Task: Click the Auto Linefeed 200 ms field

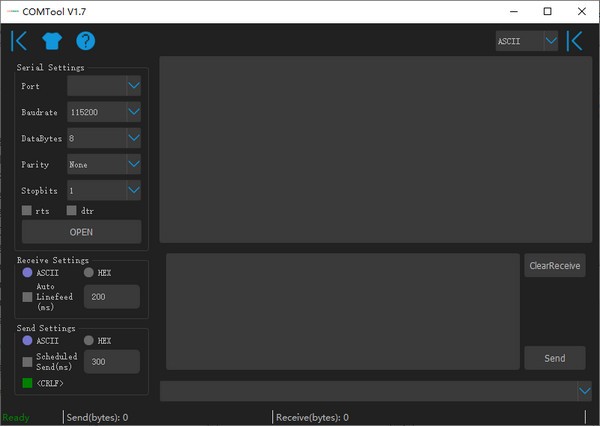Action: coord(112,297)
